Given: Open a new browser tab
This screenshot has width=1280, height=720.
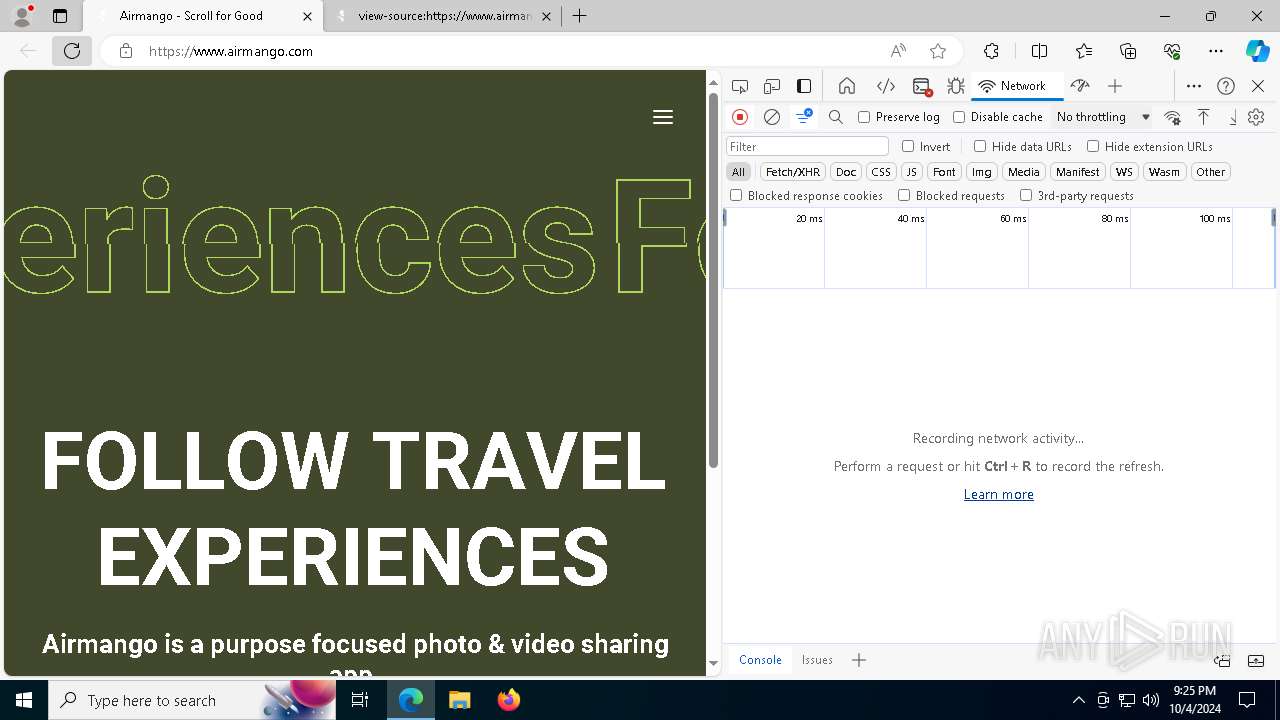Looking at the screenshot, I should pos(580,16).
